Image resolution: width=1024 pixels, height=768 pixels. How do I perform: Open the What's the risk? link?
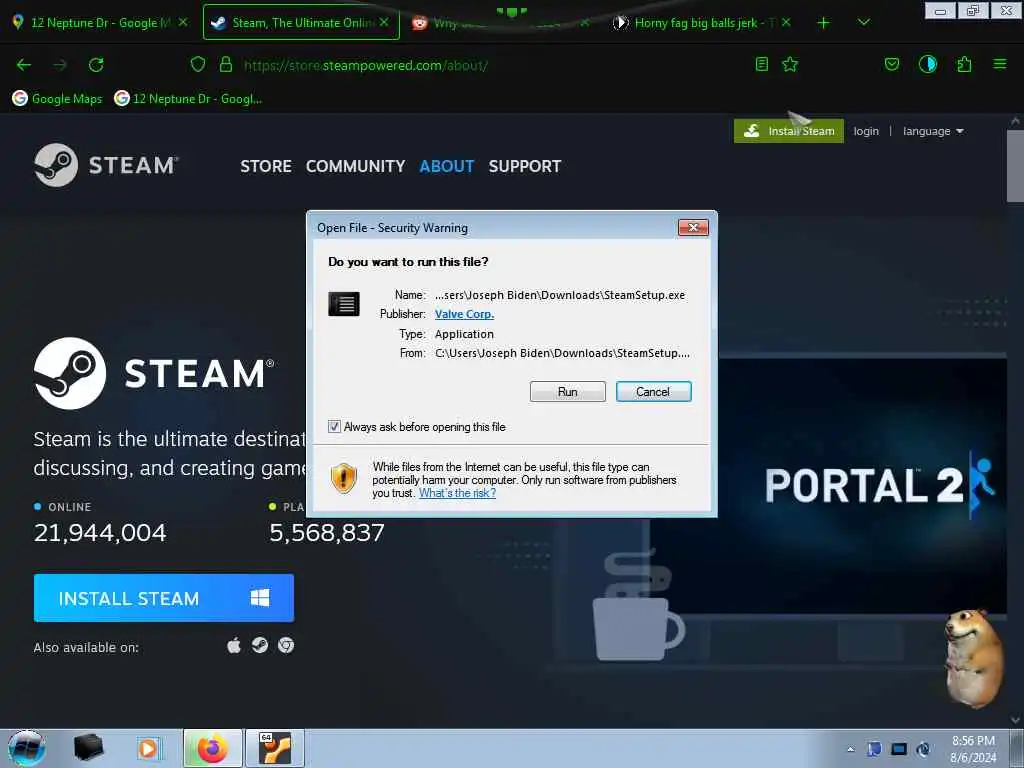457,493
